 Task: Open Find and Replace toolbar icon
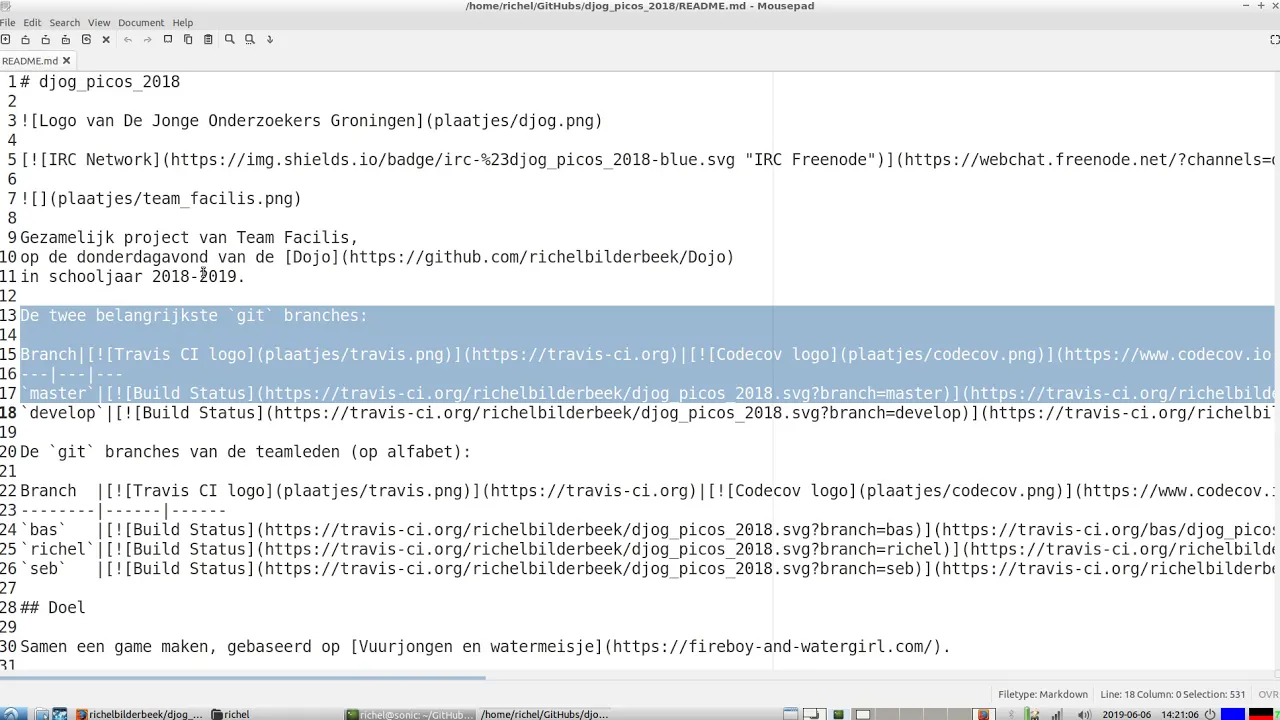250,39
